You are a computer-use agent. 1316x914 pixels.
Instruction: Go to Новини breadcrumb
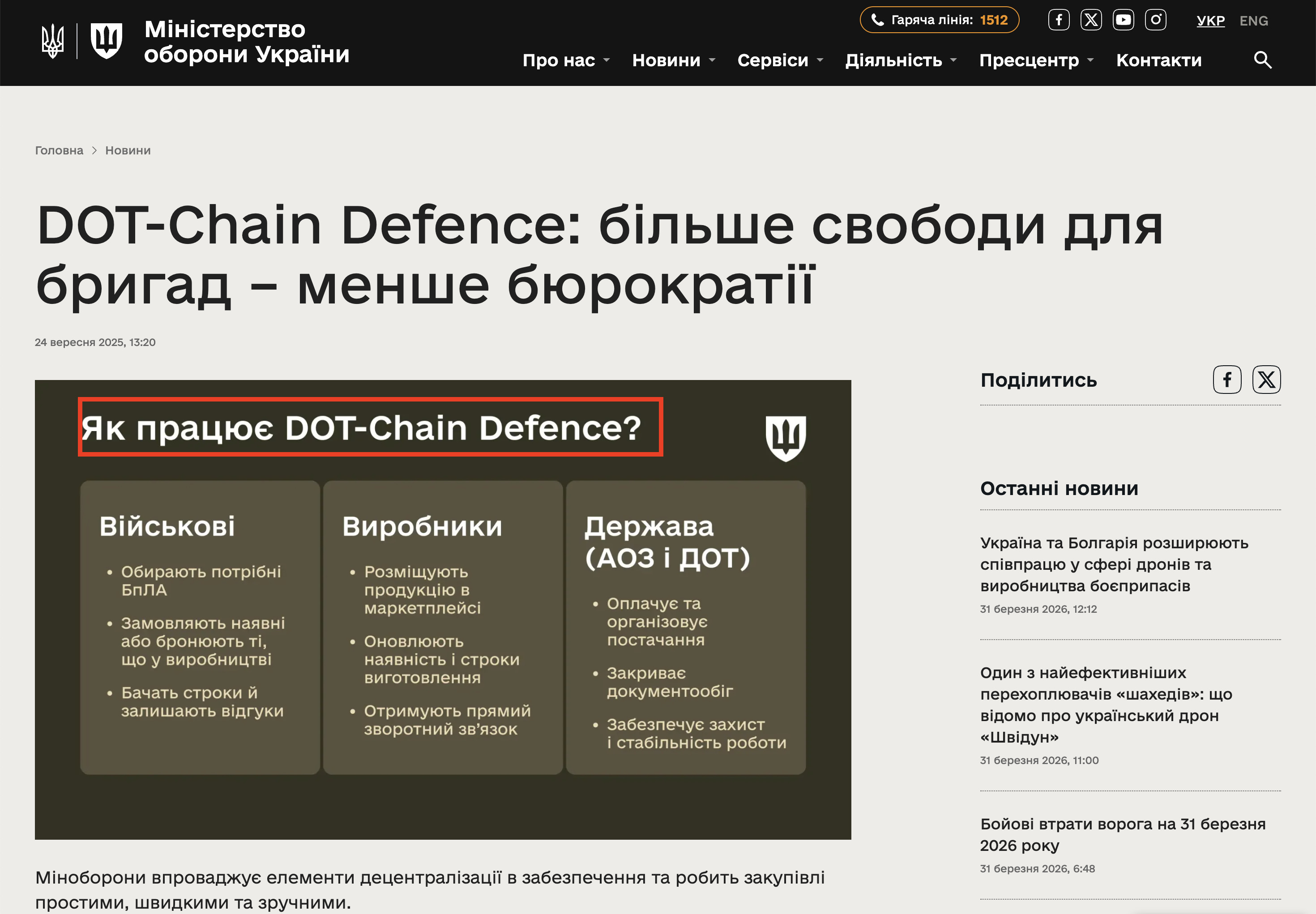(x=128, y=150)
